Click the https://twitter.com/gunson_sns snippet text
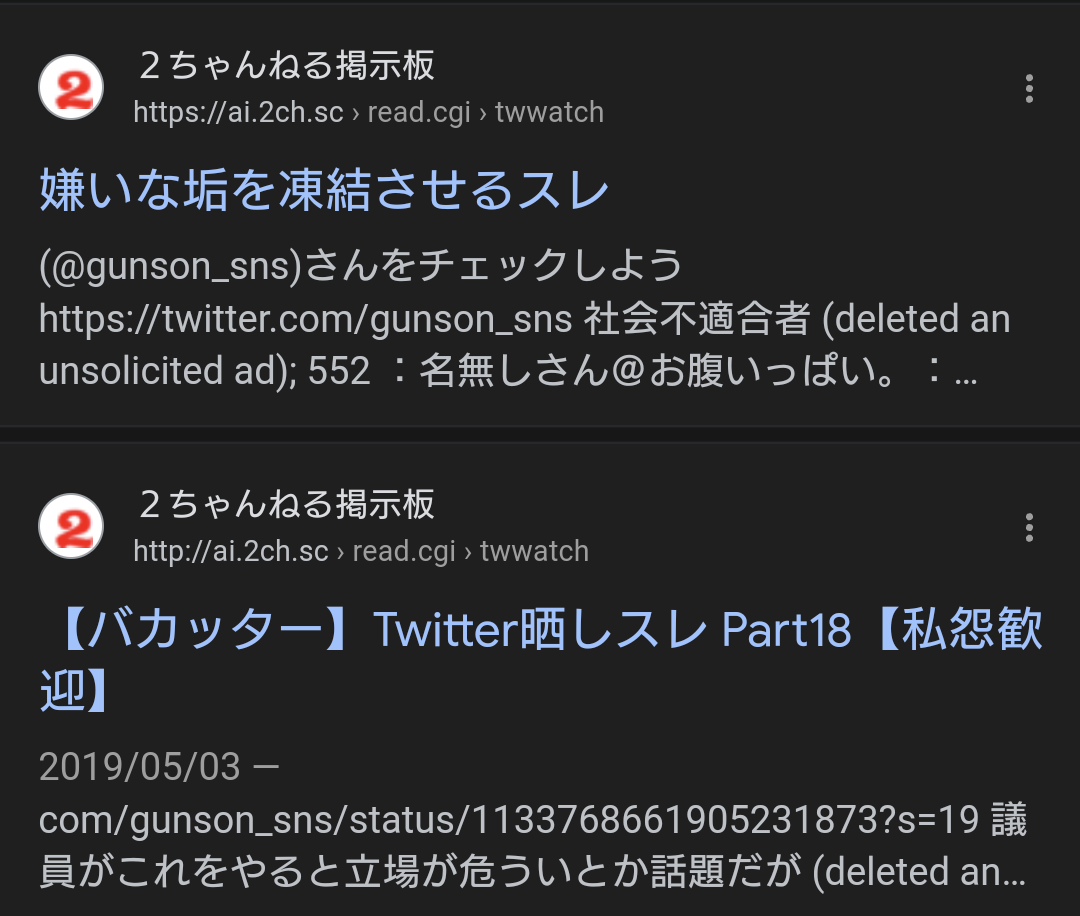Screen dimensions: 1080x916 (x=305, y=319)
